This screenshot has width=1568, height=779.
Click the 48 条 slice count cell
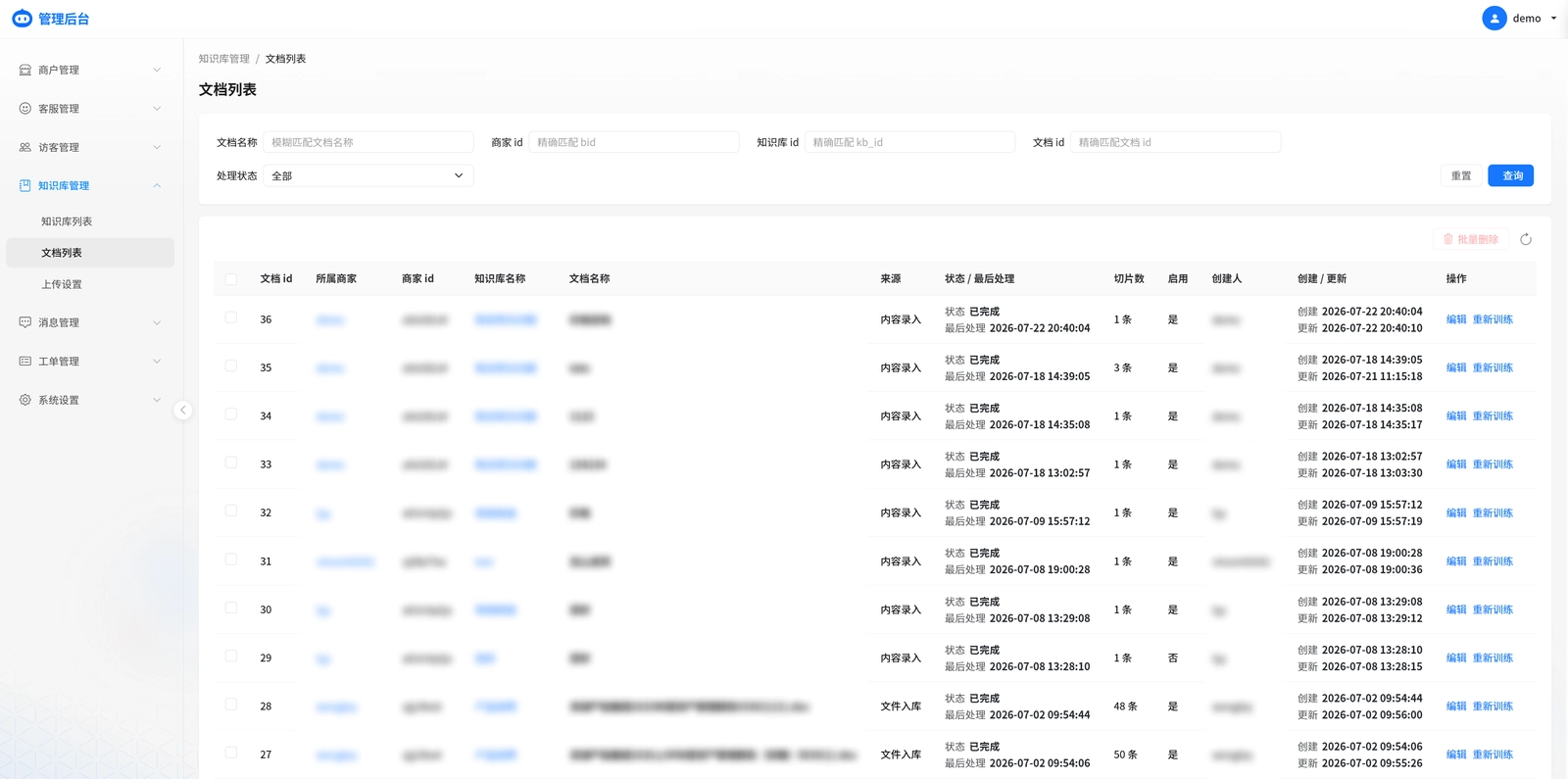click(x=1125, y=706)
